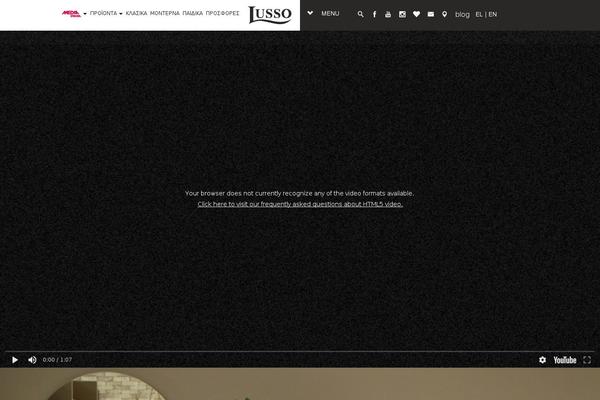Click the red Media Strom logo
The image size is (600, 400).
71,13
